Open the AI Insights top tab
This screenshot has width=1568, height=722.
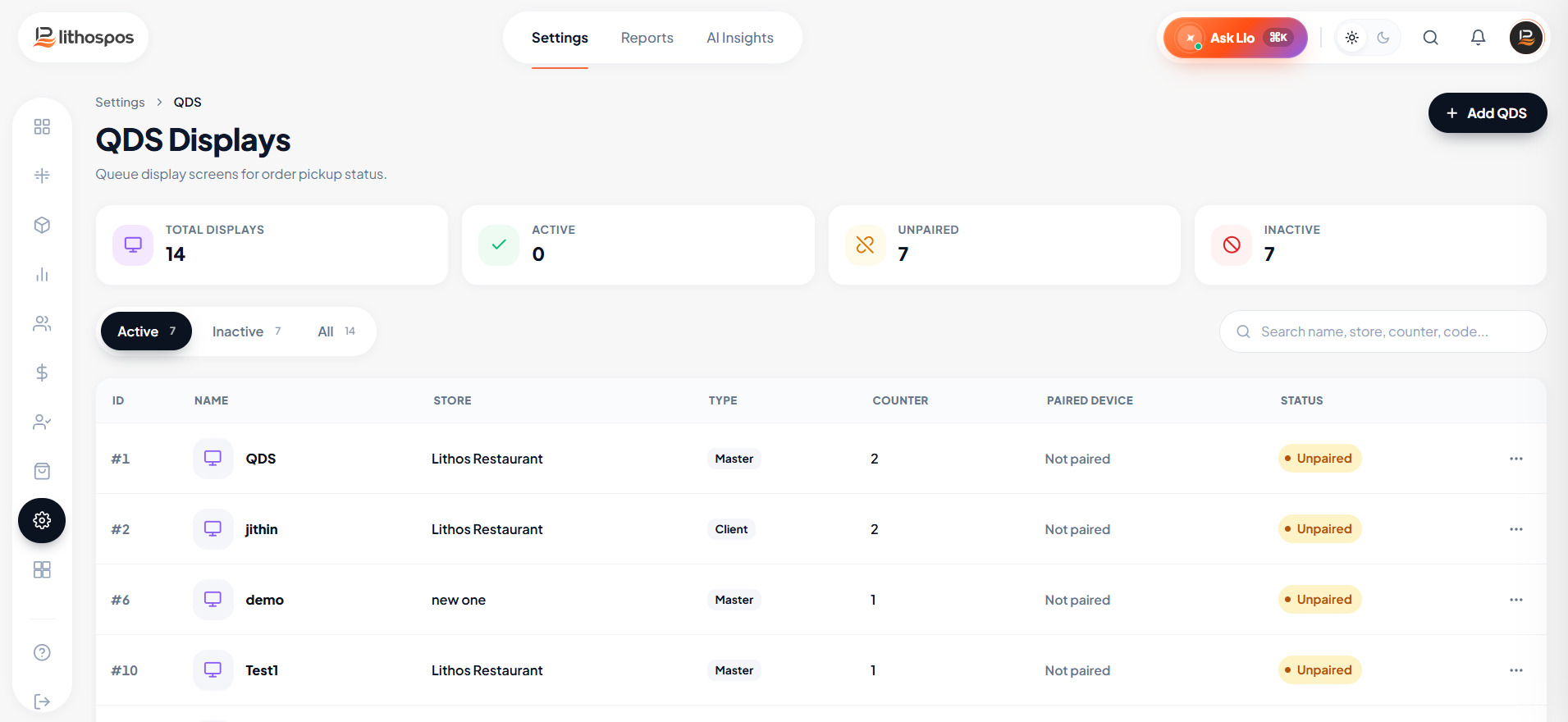pyautogui.click(x=740, y=38)
